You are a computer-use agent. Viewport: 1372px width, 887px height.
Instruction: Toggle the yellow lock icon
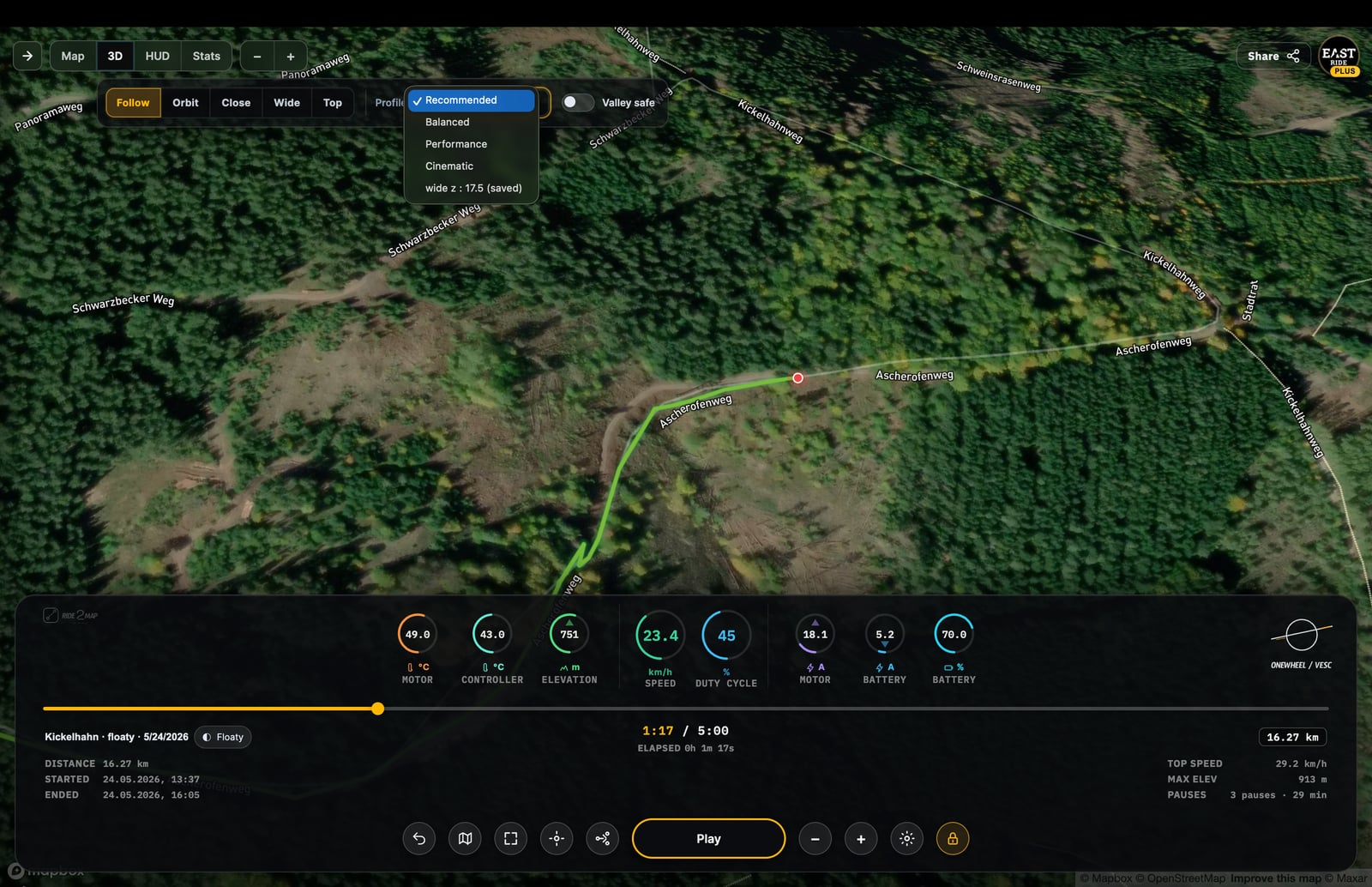coord(953,839)
